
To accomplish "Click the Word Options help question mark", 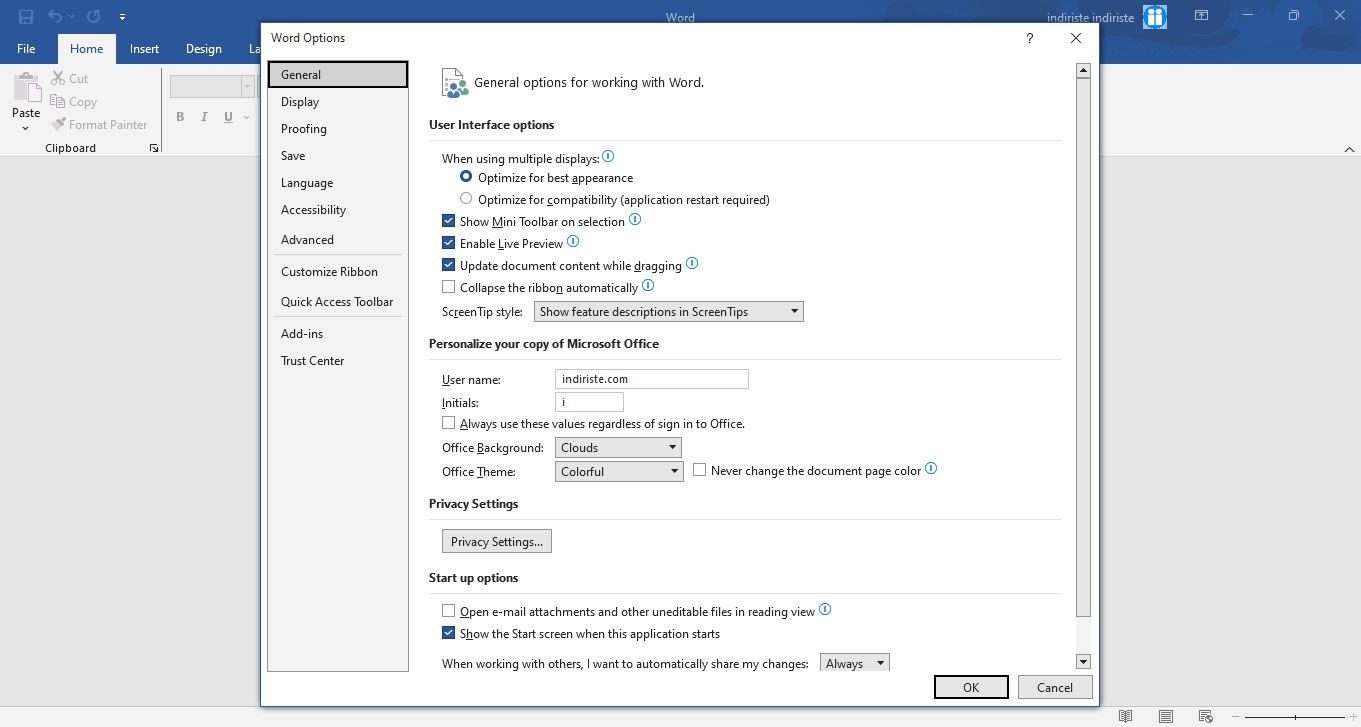I will click(1030, 38).
